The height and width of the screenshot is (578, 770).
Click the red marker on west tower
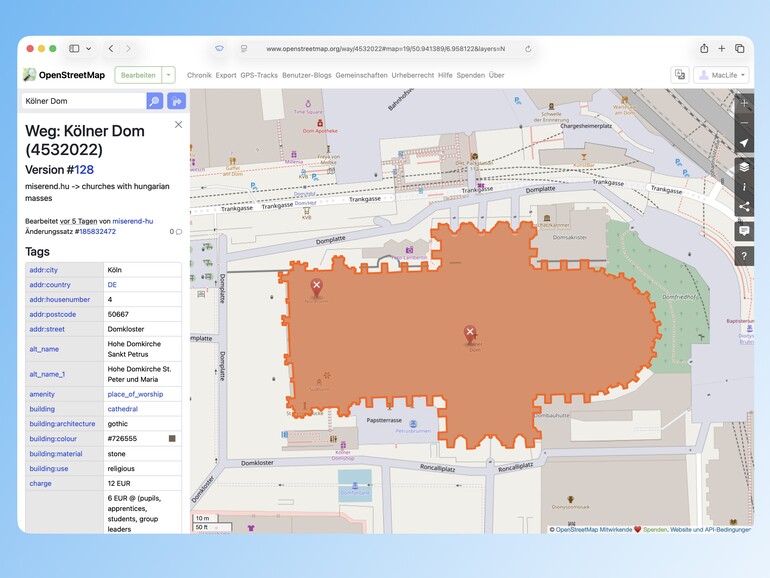(x=317, y=288)
